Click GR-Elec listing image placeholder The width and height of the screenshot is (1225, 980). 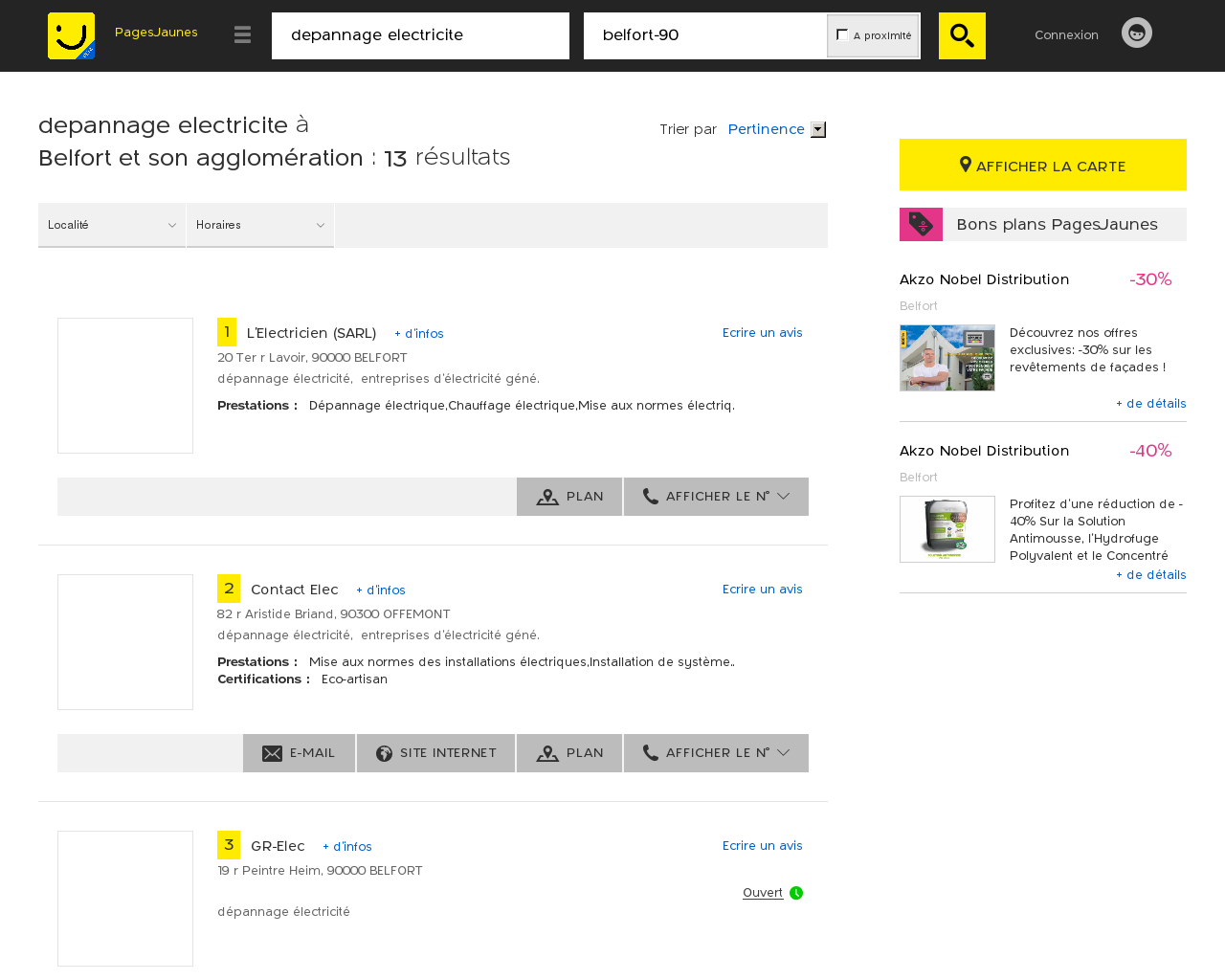pos(125,899)
